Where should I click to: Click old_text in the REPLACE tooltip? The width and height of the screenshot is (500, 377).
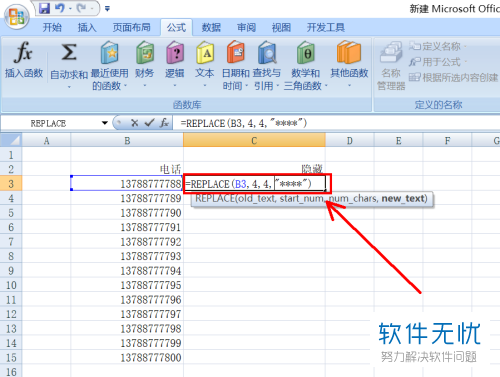tap(255, 199)
